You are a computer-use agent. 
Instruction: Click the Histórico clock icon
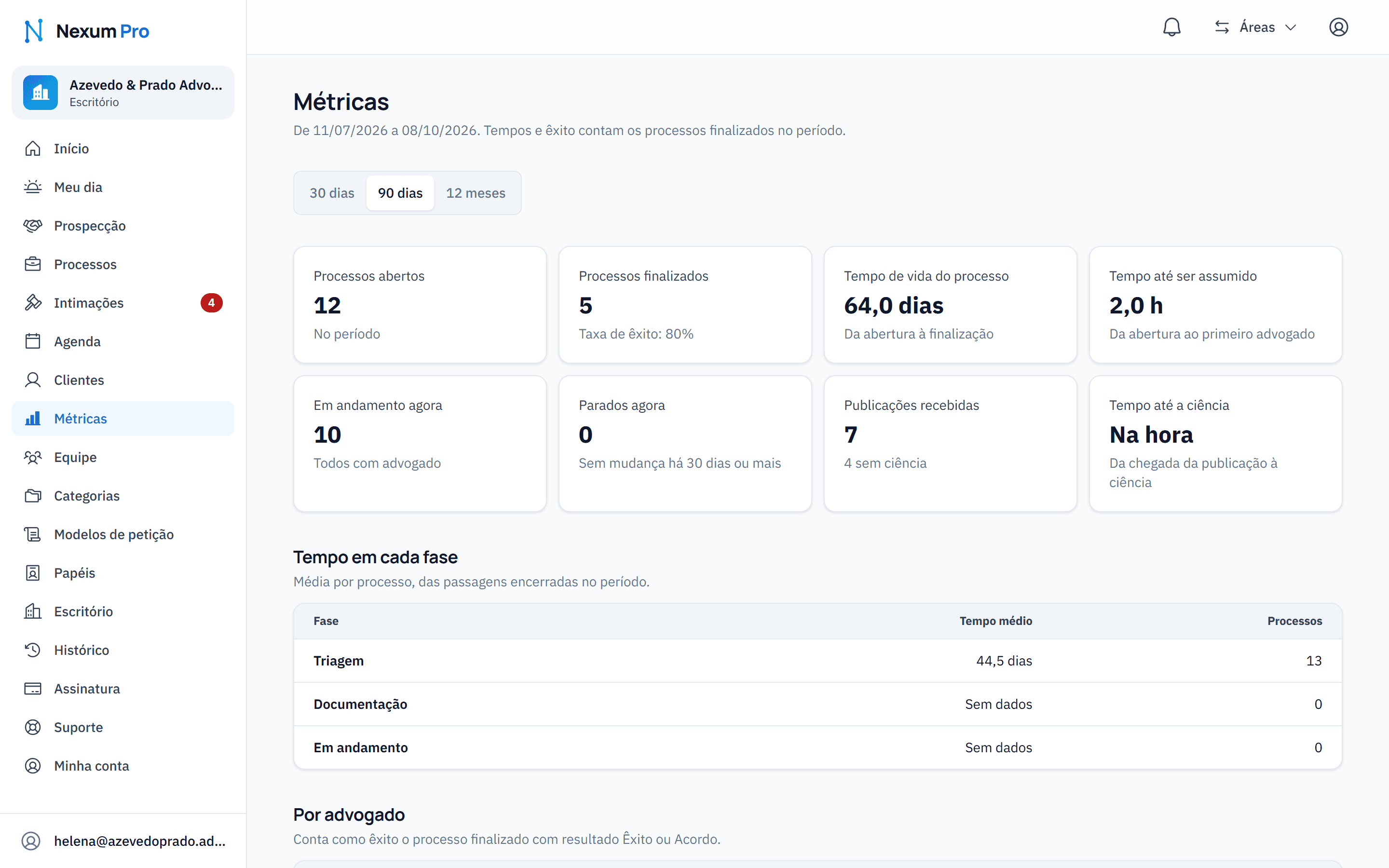click(33, 650)
